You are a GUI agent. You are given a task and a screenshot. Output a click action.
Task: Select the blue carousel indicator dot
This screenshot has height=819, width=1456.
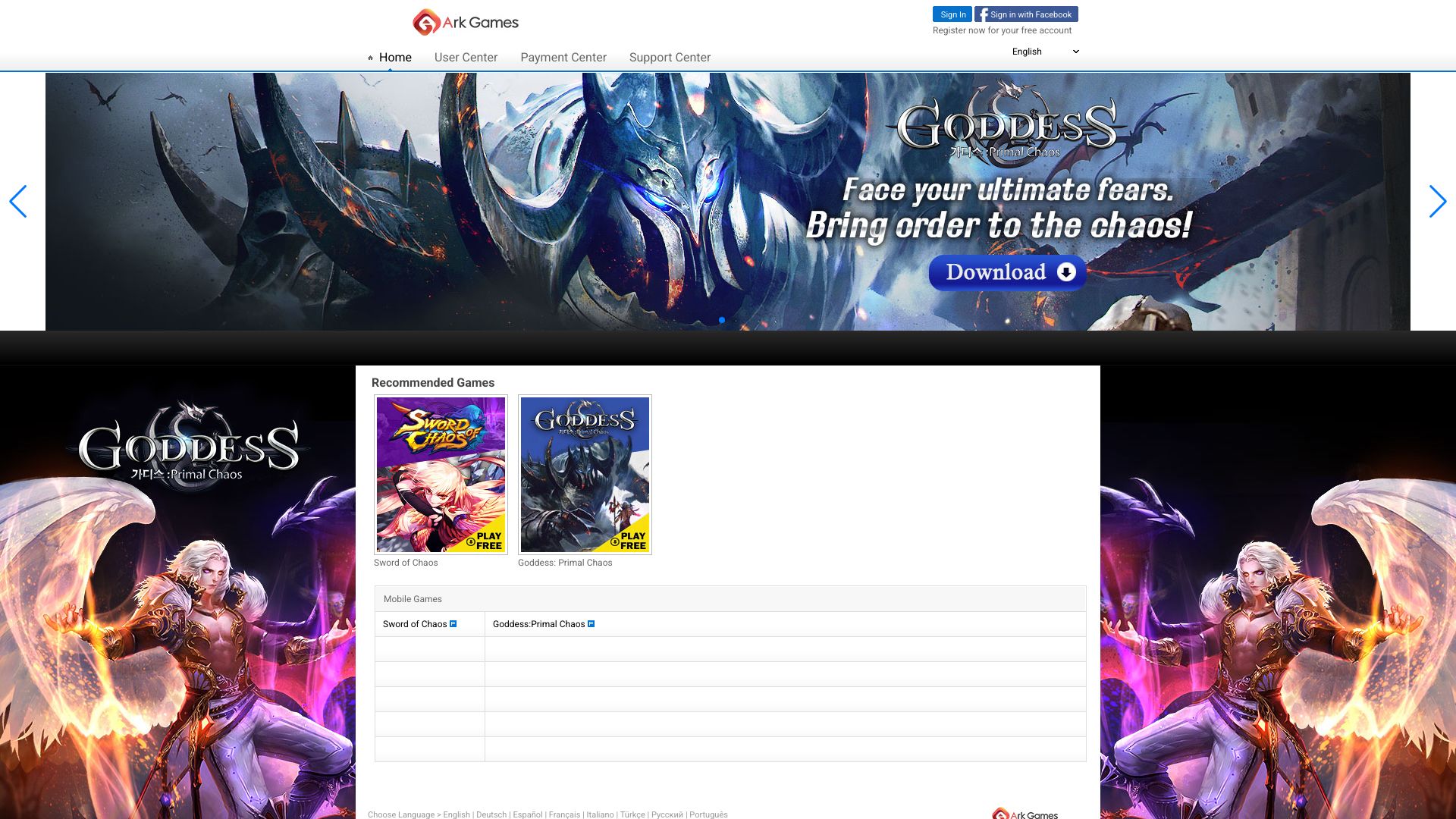click(x=722, y=320)
